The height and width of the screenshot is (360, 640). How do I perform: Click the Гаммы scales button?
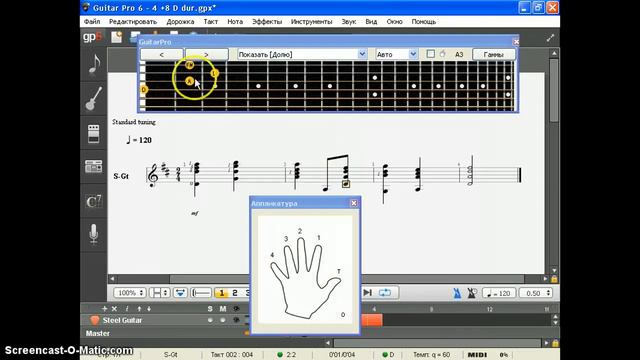[494, 54]
